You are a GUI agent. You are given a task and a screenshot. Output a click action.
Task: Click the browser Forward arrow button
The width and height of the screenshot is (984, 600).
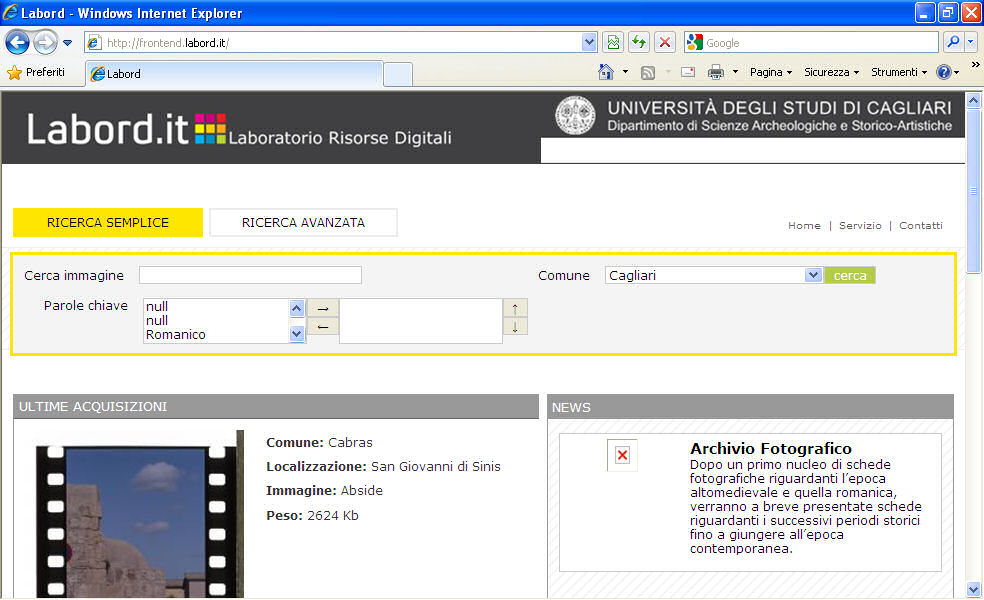click(x=45, y=43)
